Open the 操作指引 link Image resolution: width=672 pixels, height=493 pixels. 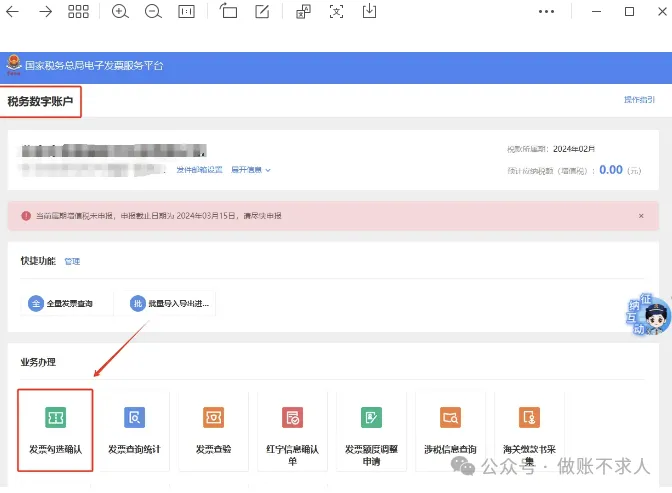[639, 99]
